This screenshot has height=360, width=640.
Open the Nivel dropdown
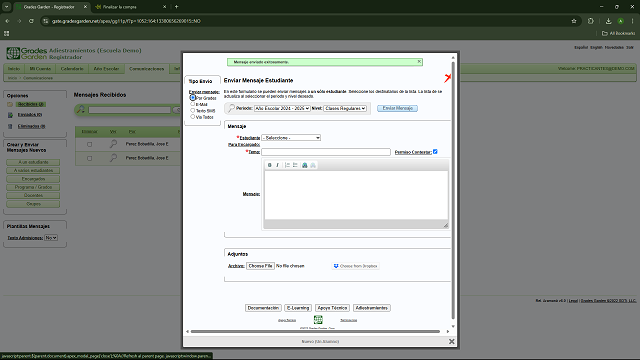pyautogui.click(x=345, y=108)
